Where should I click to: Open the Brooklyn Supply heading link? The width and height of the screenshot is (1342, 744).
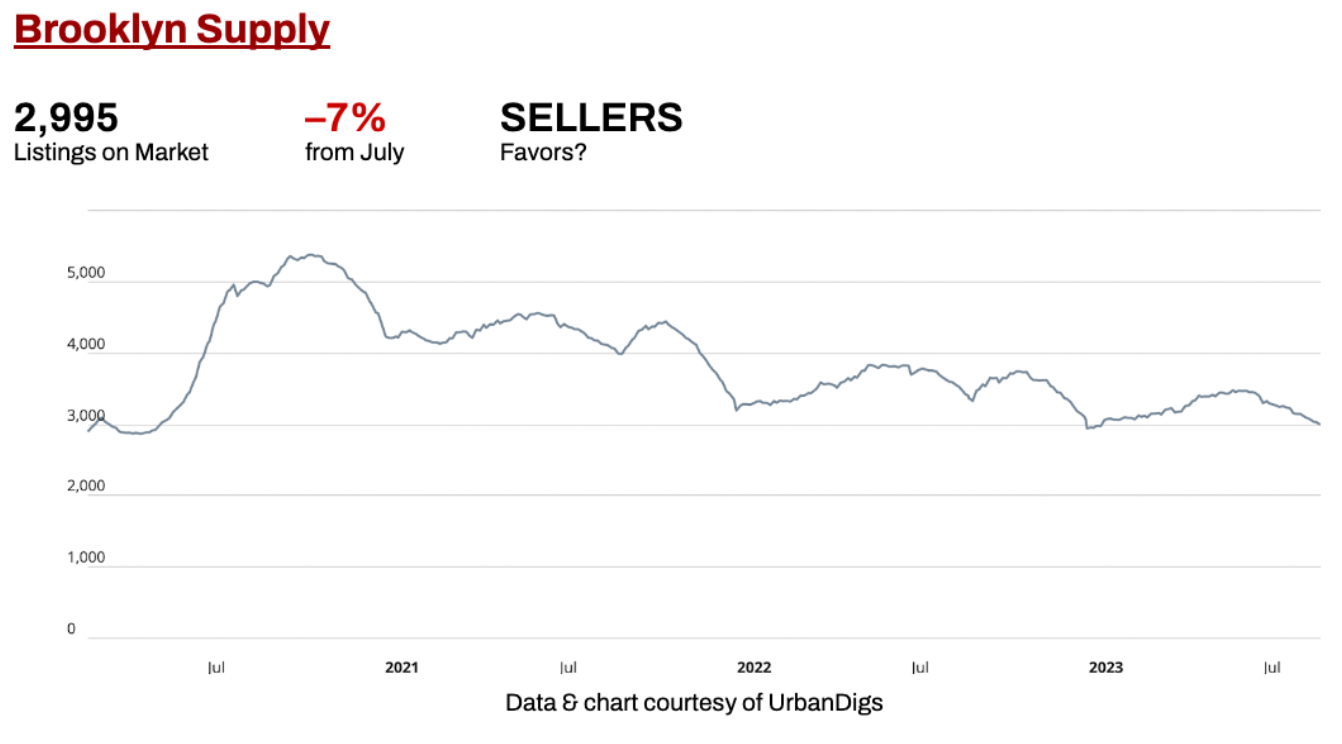(x=172, y=30)
